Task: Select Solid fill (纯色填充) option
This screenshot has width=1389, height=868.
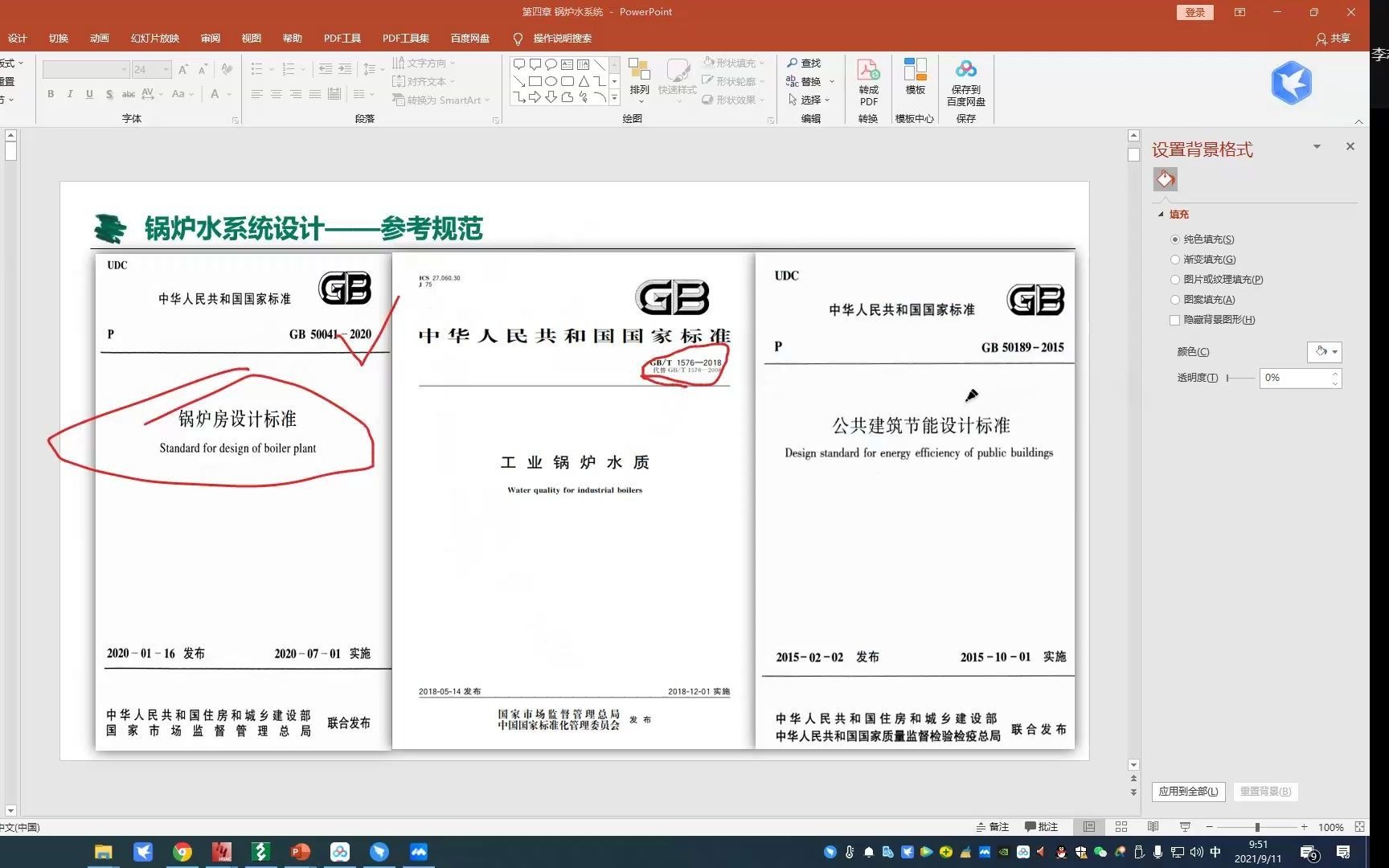Action: [1203, 240]
